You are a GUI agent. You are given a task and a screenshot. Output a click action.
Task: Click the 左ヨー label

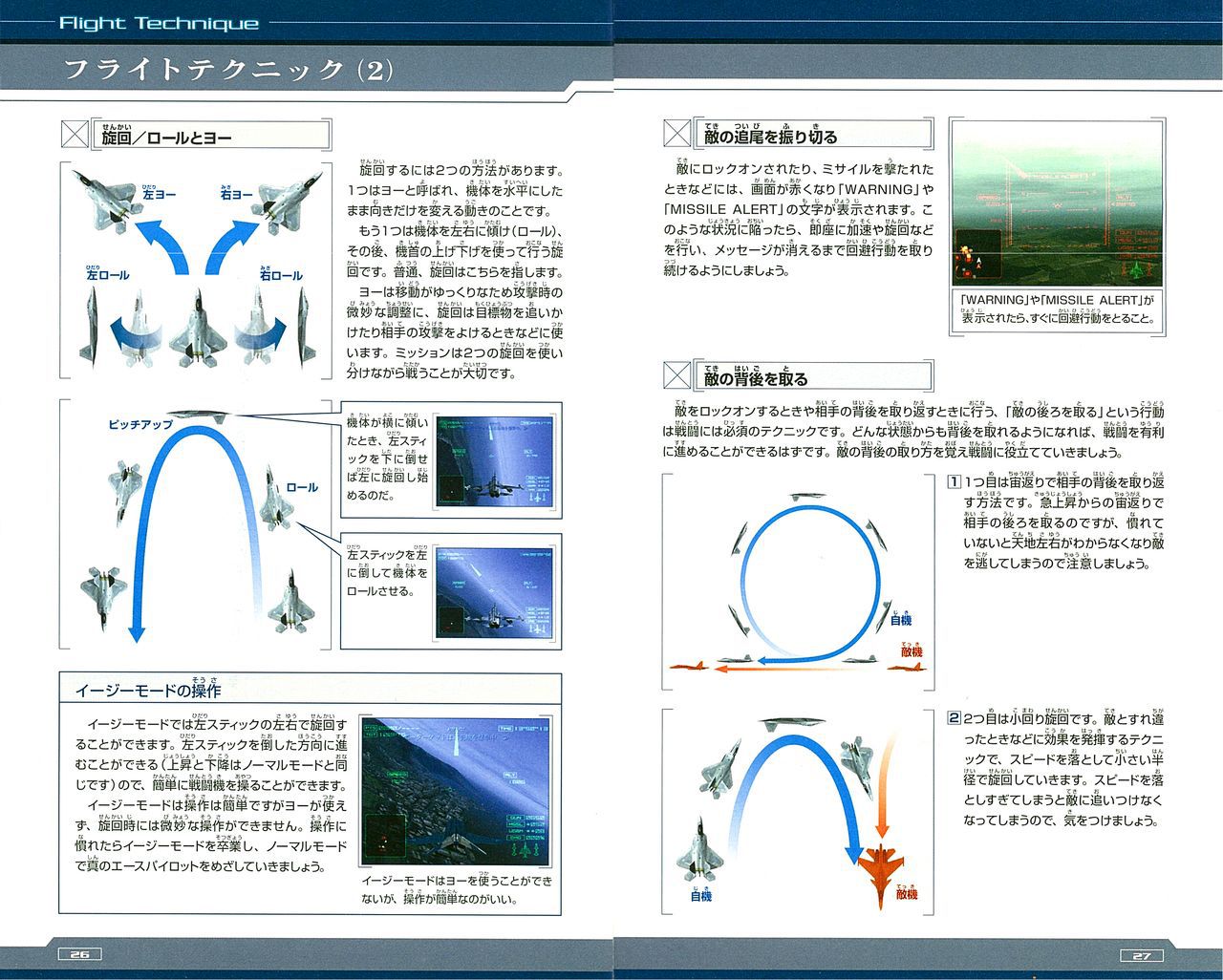[159, 194]
